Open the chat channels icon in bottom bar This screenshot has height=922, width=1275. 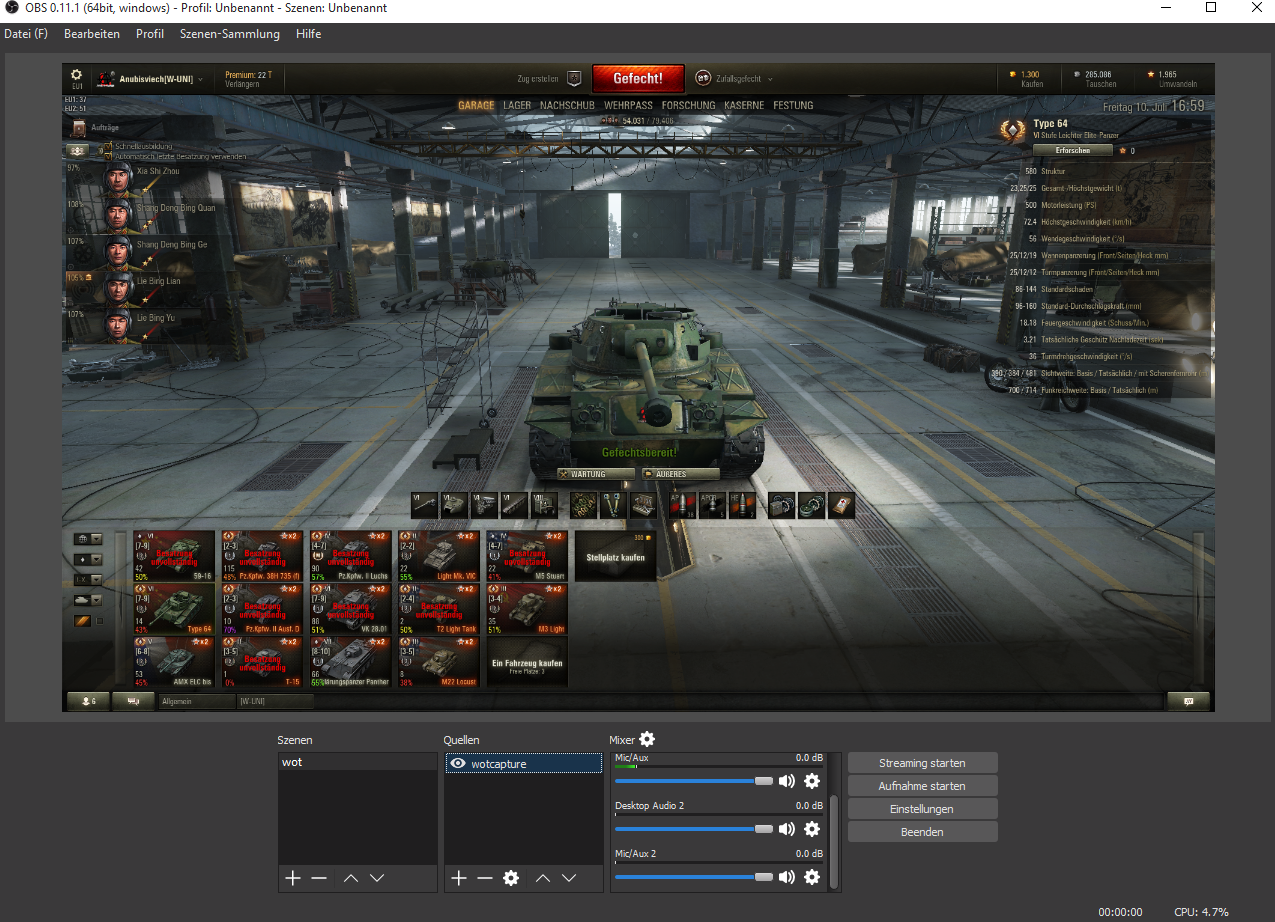133,701
